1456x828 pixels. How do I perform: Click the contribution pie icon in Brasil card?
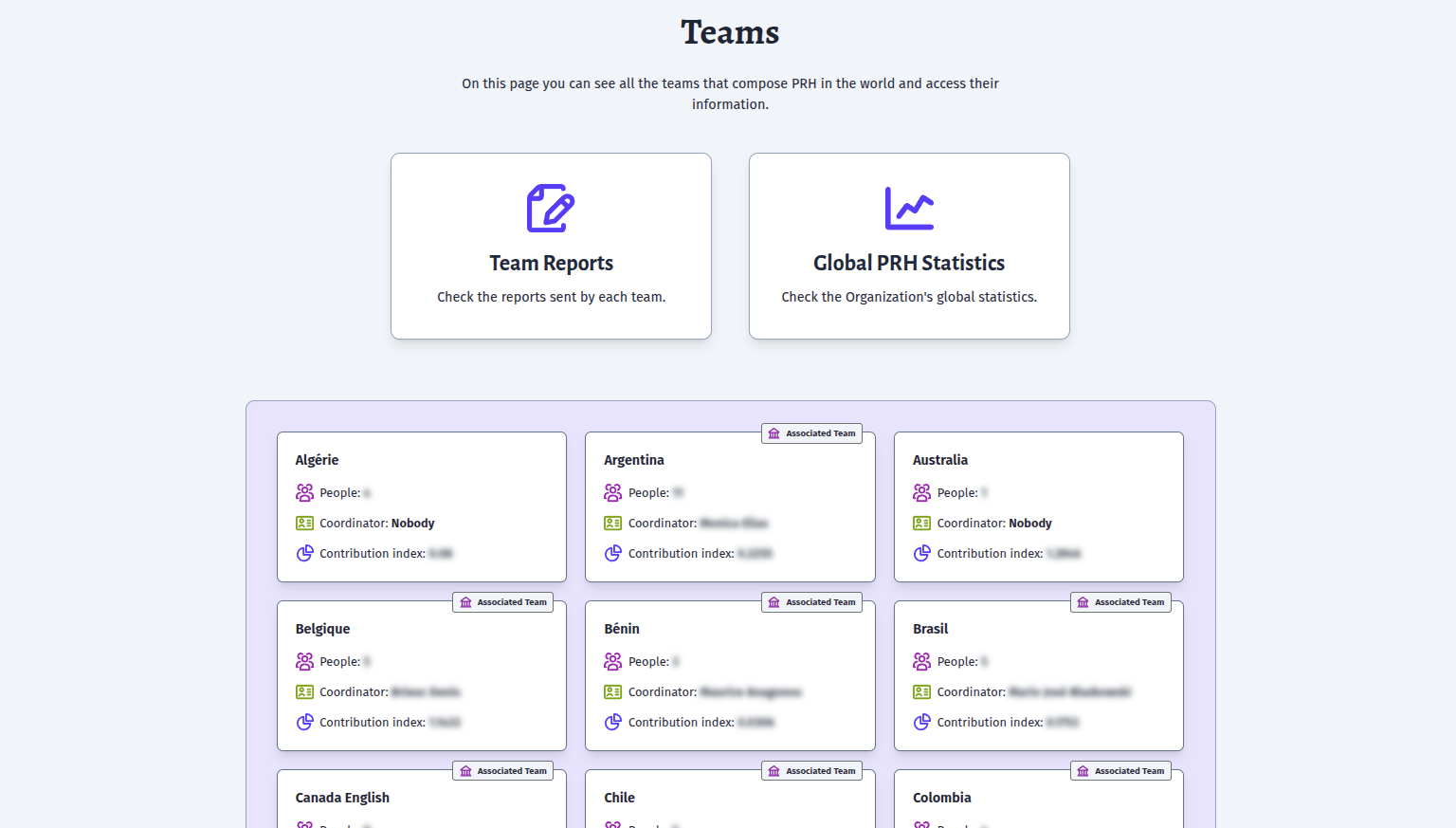pyautogui.click(x=921, y=722)
